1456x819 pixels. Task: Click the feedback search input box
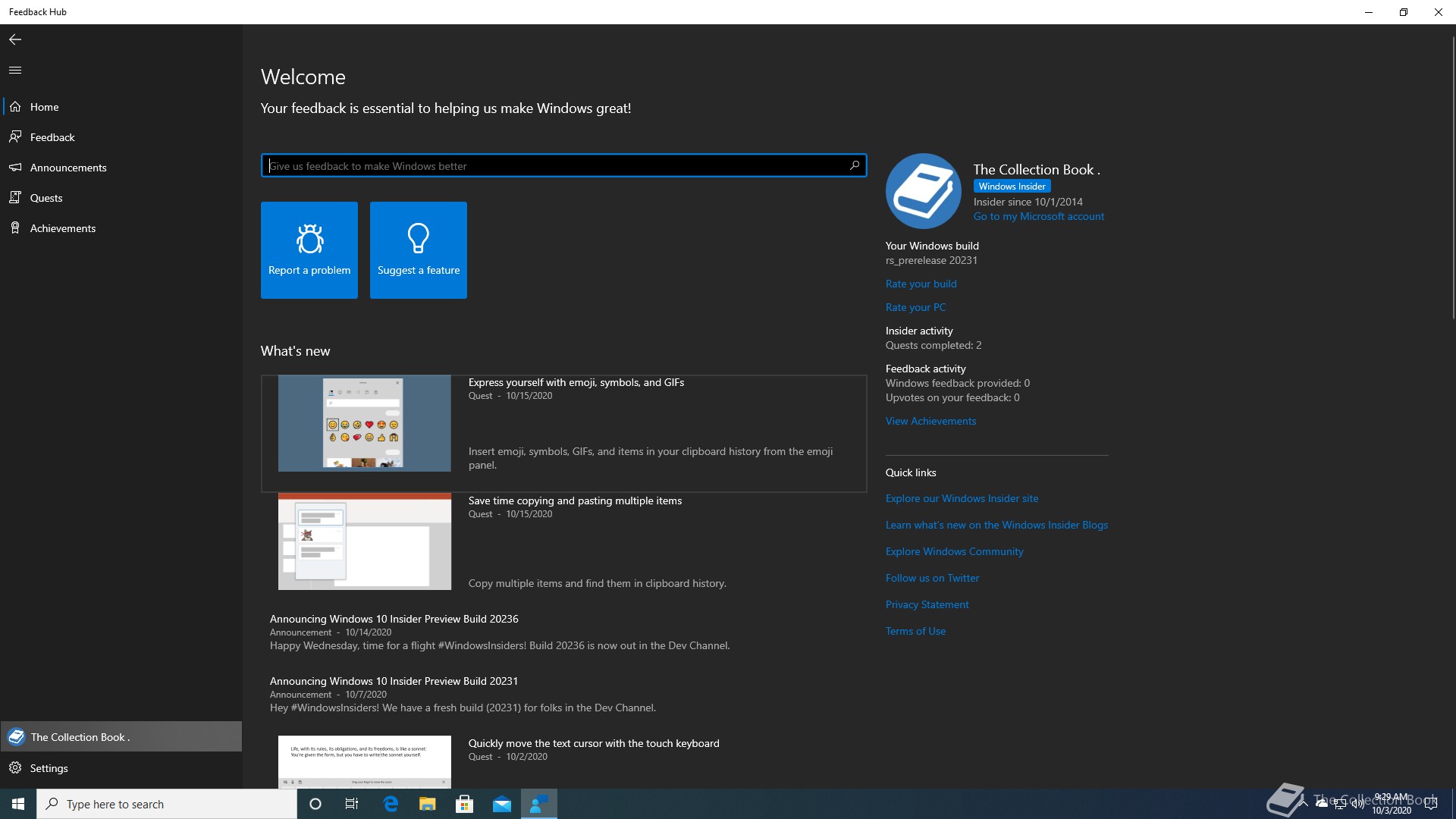(x=563, y=165)
